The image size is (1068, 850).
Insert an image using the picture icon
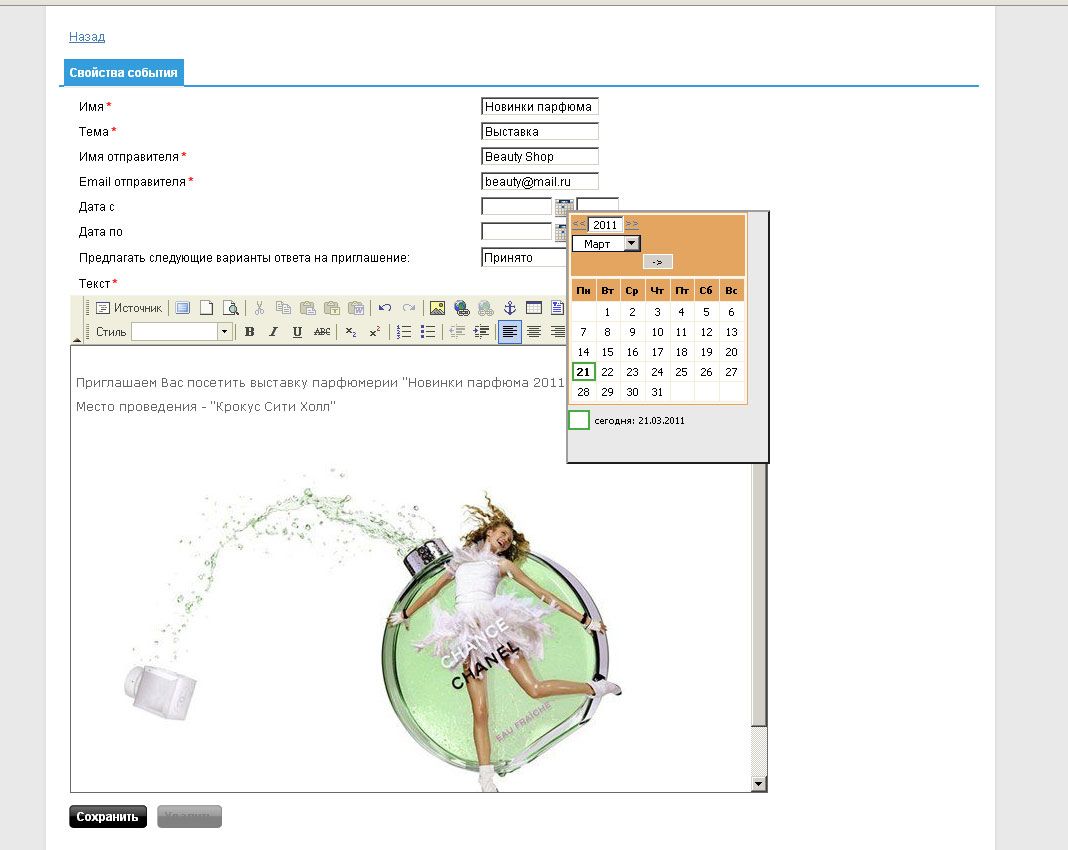437,308
